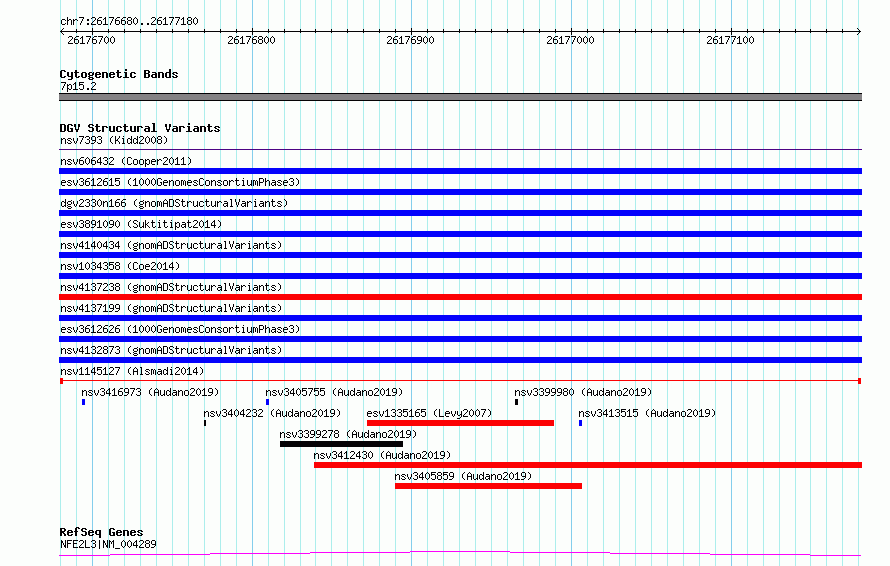This screenshot has height=566, width=890.
Task: Click the small blue nsv3405755 marker
Action: click(x=267, y=402)
